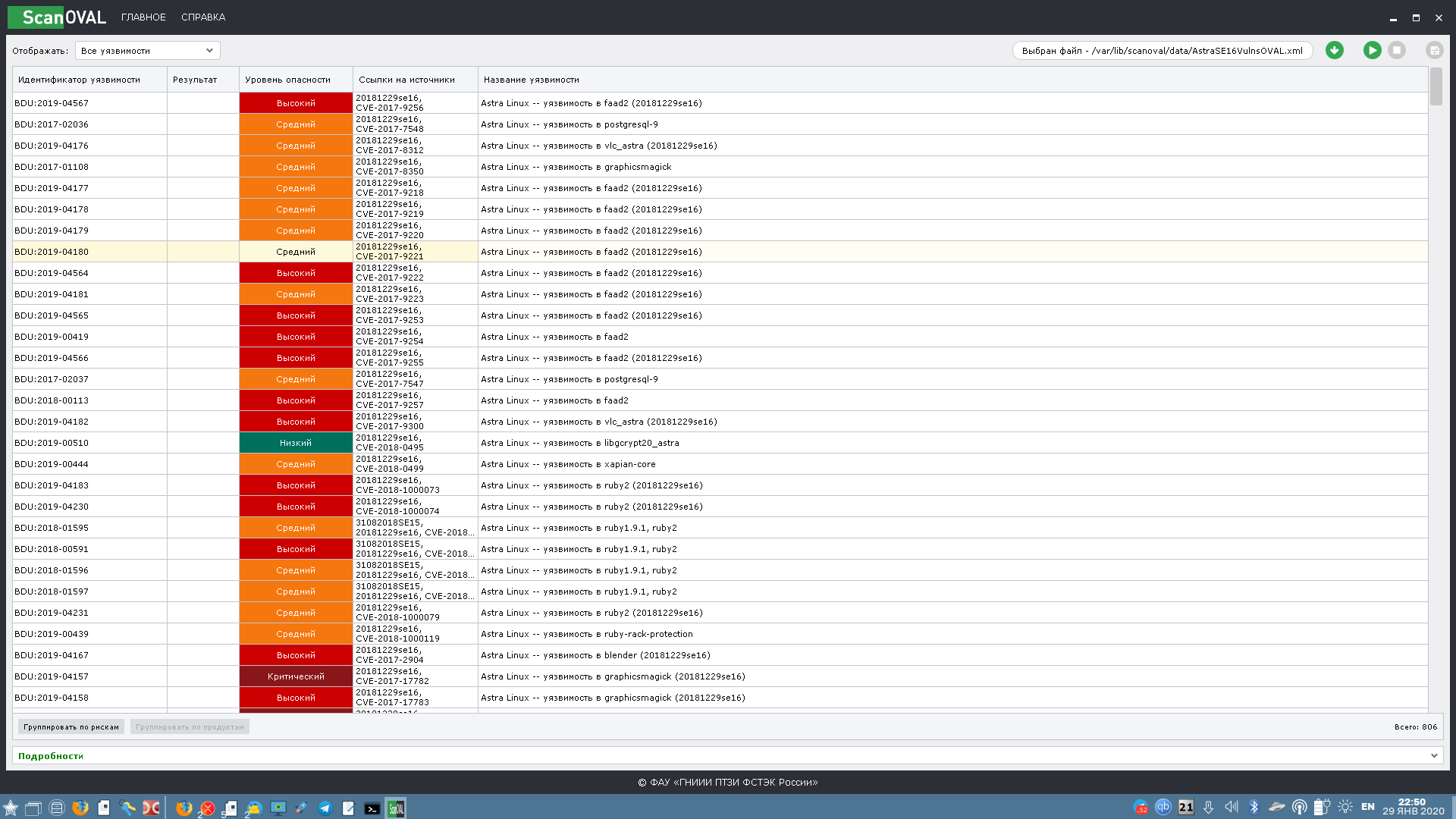Click the ScanOVAL taskbar window button
Screen dimensions: 1456x819
[x=396, y=808]
